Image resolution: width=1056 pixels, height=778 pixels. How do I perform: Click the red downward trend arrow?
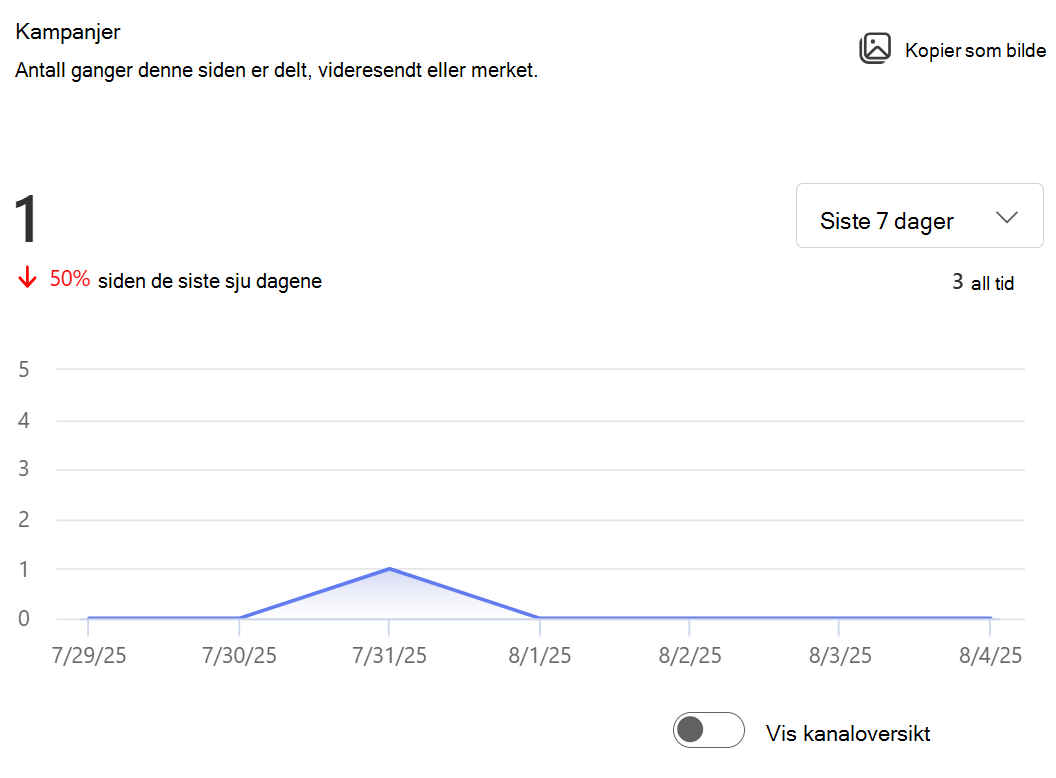click(27, 277)
